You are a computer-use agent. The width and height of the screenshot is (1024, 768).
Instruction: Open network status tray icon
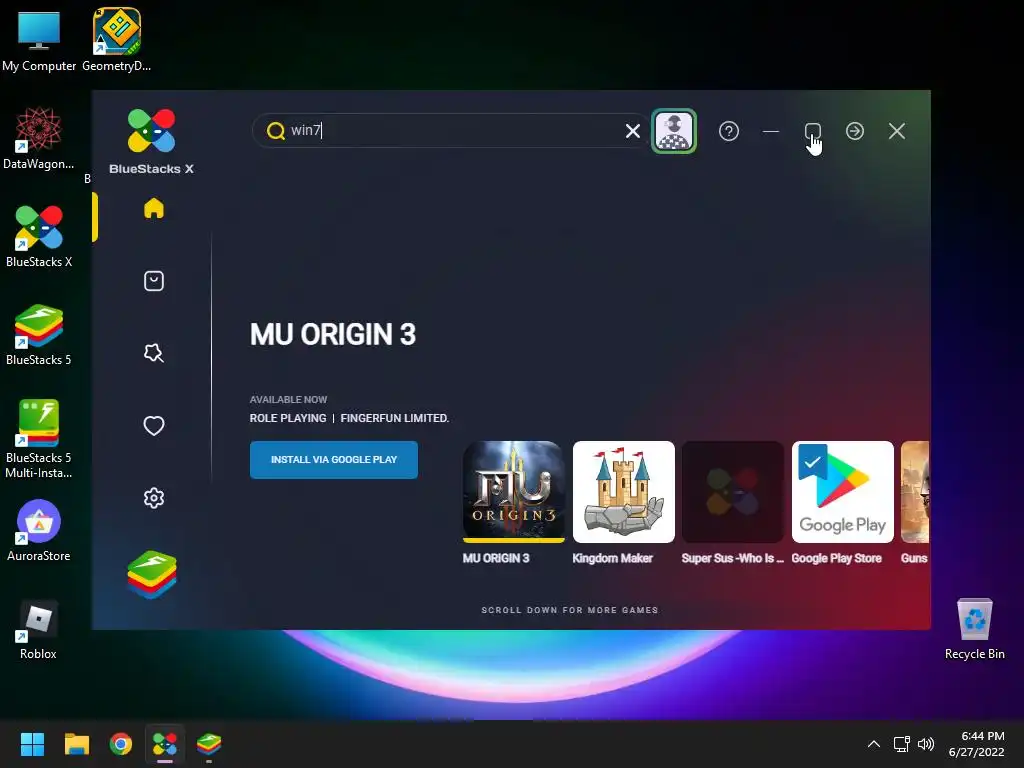click(902, 744)
